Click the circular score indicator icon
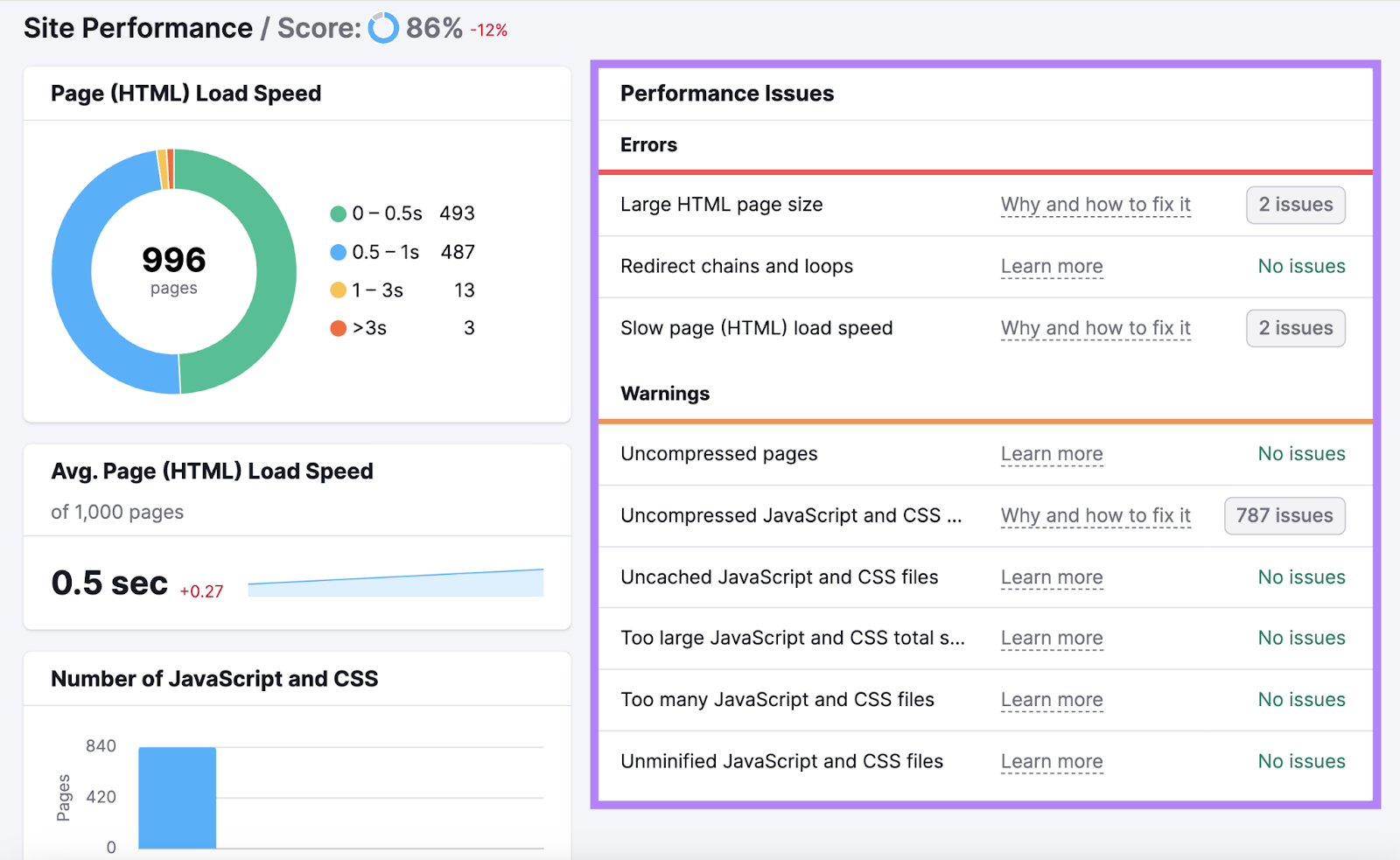The width and height of the screenshot is (1400, 860). click(382, 28)
